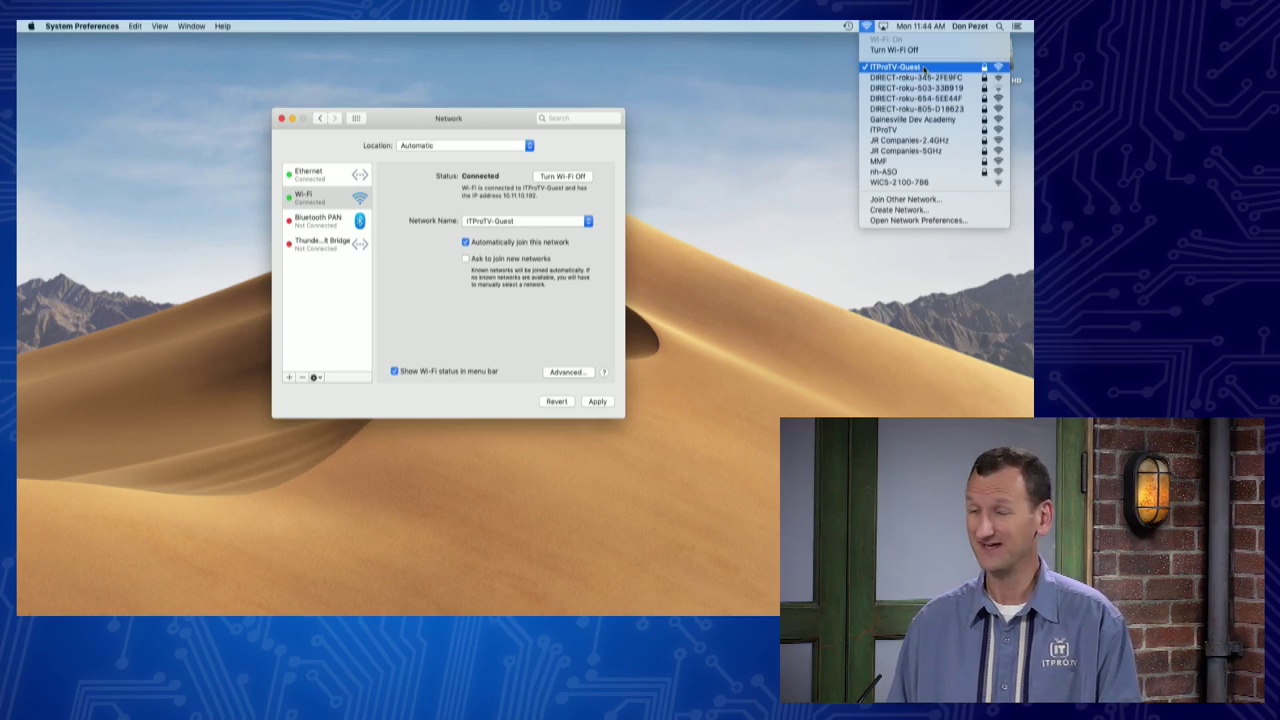The width and height of the screenshot is (1280, 720).
Task: Select the Ethernet service in sidebar
Action: coord(327,175)
